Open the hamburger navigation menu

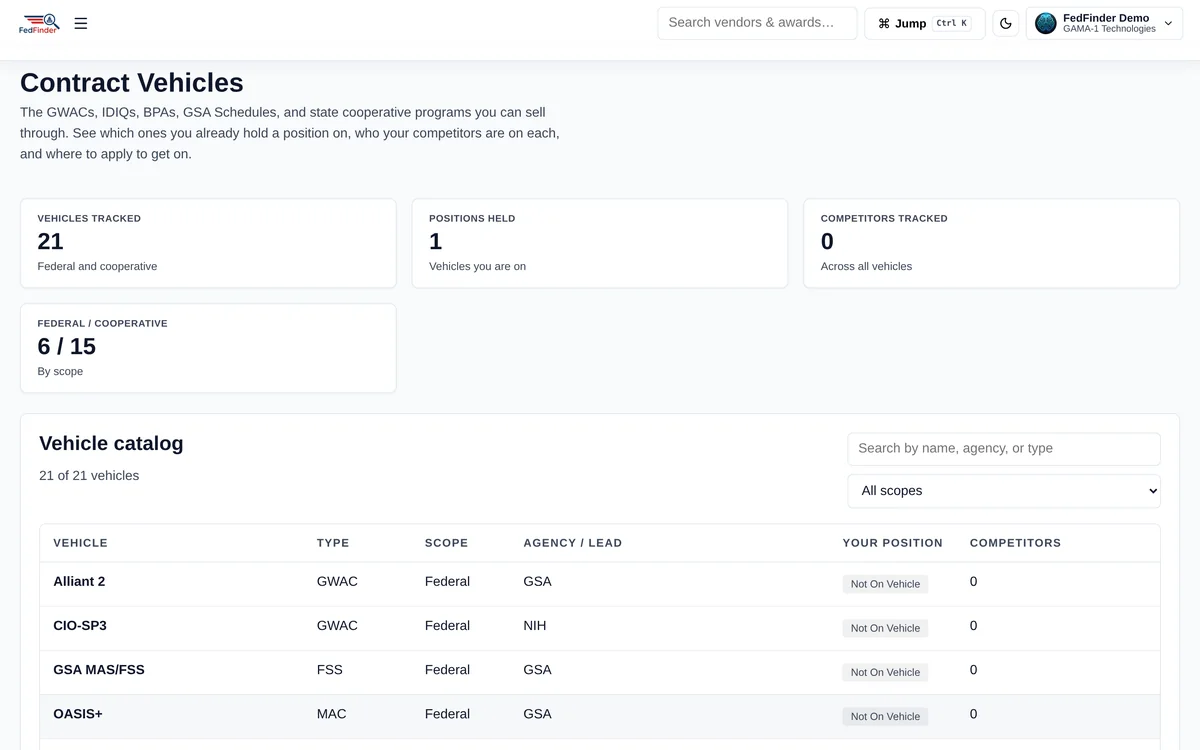point(81,23)
